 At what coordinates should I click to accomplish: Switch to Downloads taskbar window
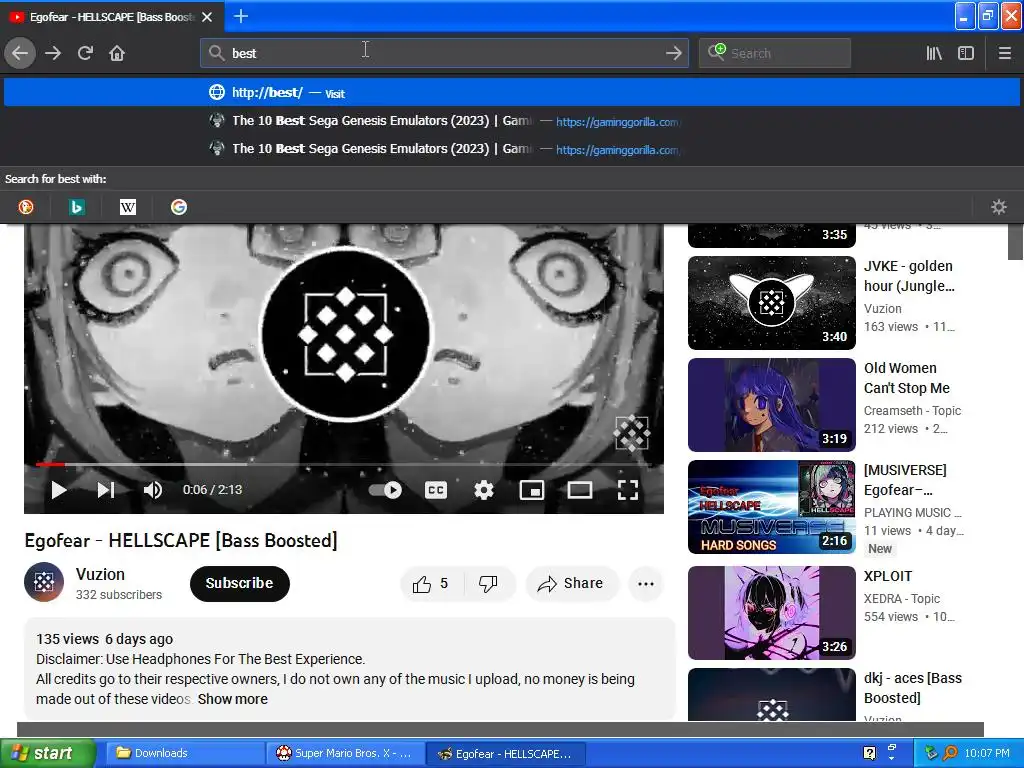(x=184, y=754)
